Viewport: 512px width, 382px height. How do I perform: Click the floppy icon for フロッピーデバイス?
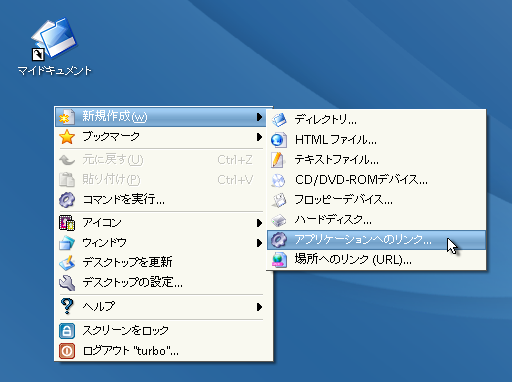279,200
